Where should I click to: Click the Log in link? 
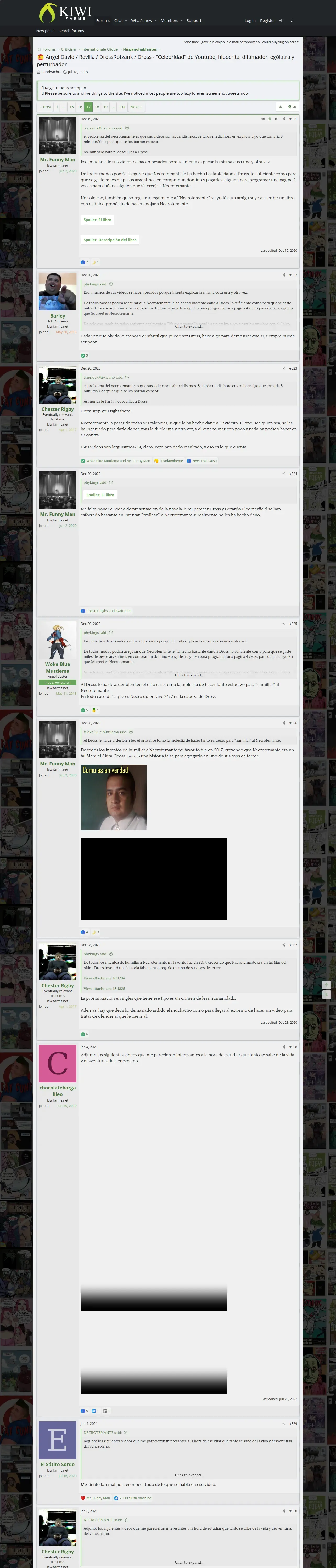[x=250, y=21]
